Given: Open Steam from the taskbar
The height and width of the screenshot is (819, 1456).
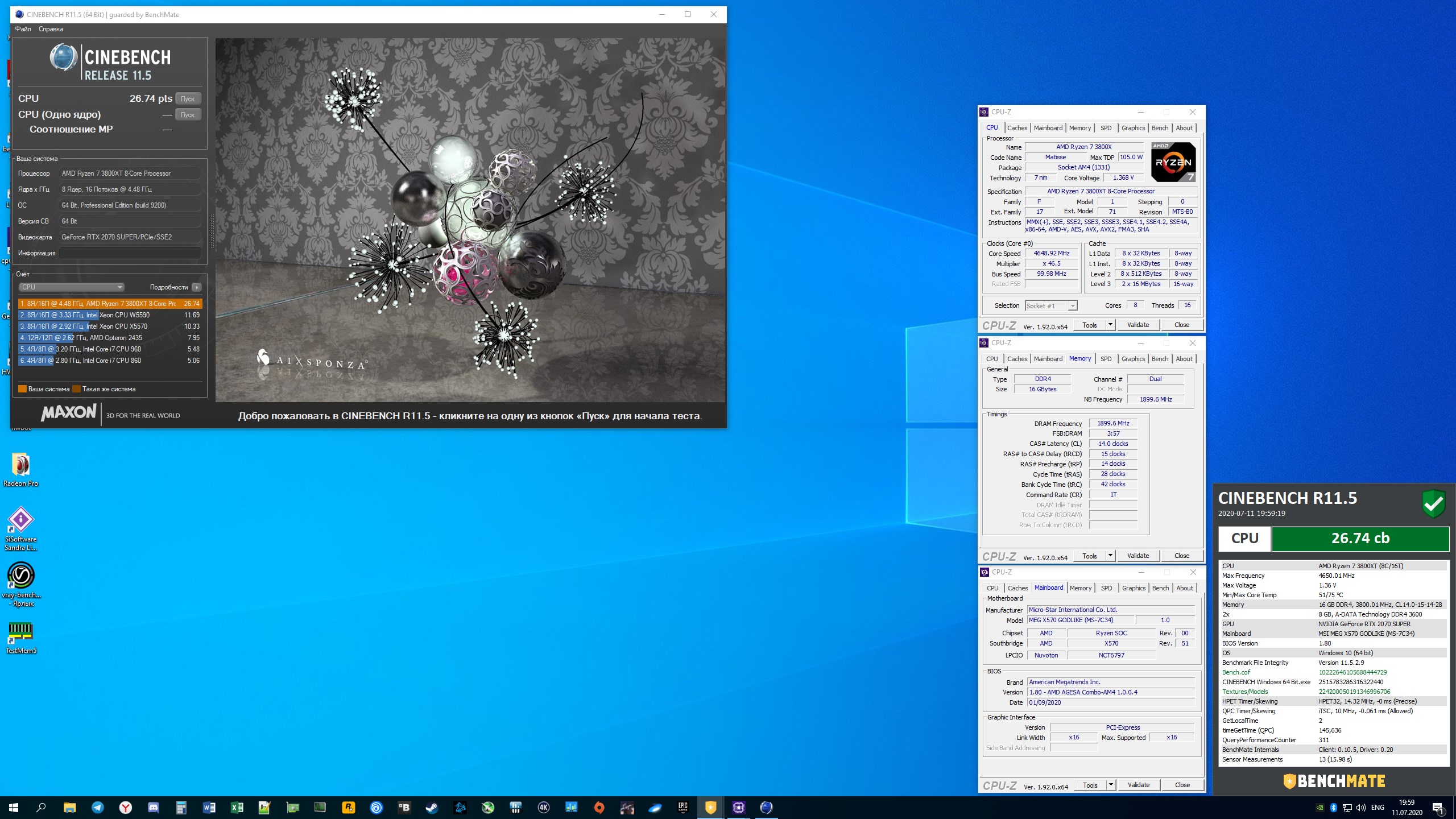Looking at the screenshot, I should click(x=432, y=807).
